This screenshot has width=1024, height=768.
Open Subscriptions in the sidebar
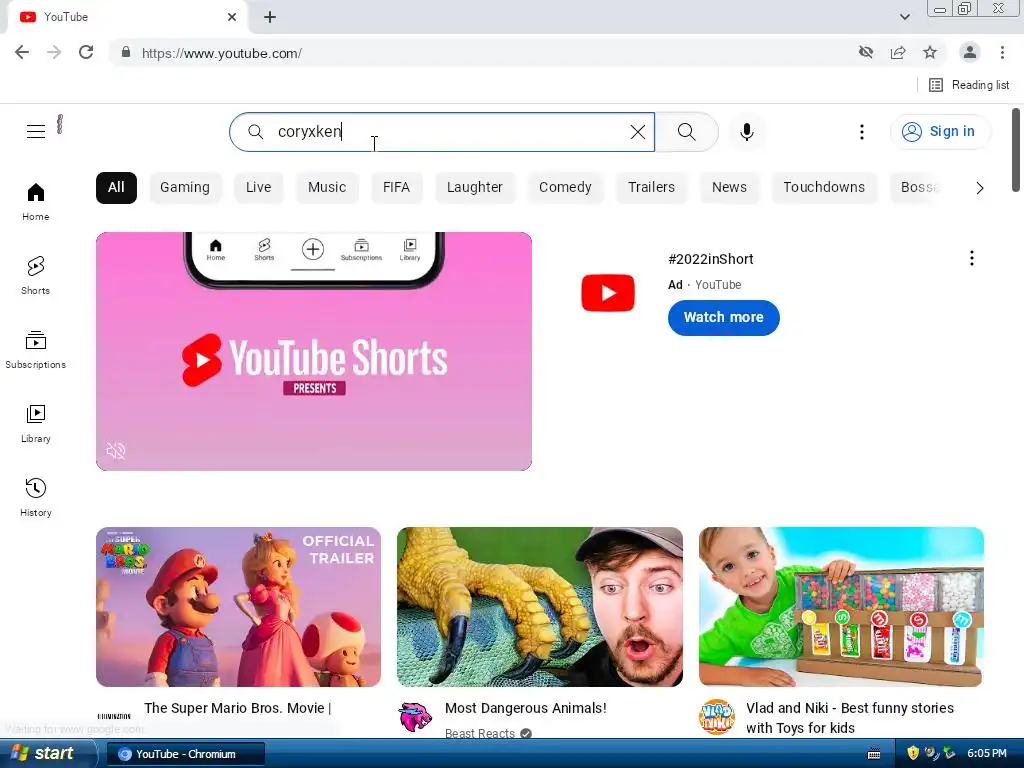(x=36, y=350)
